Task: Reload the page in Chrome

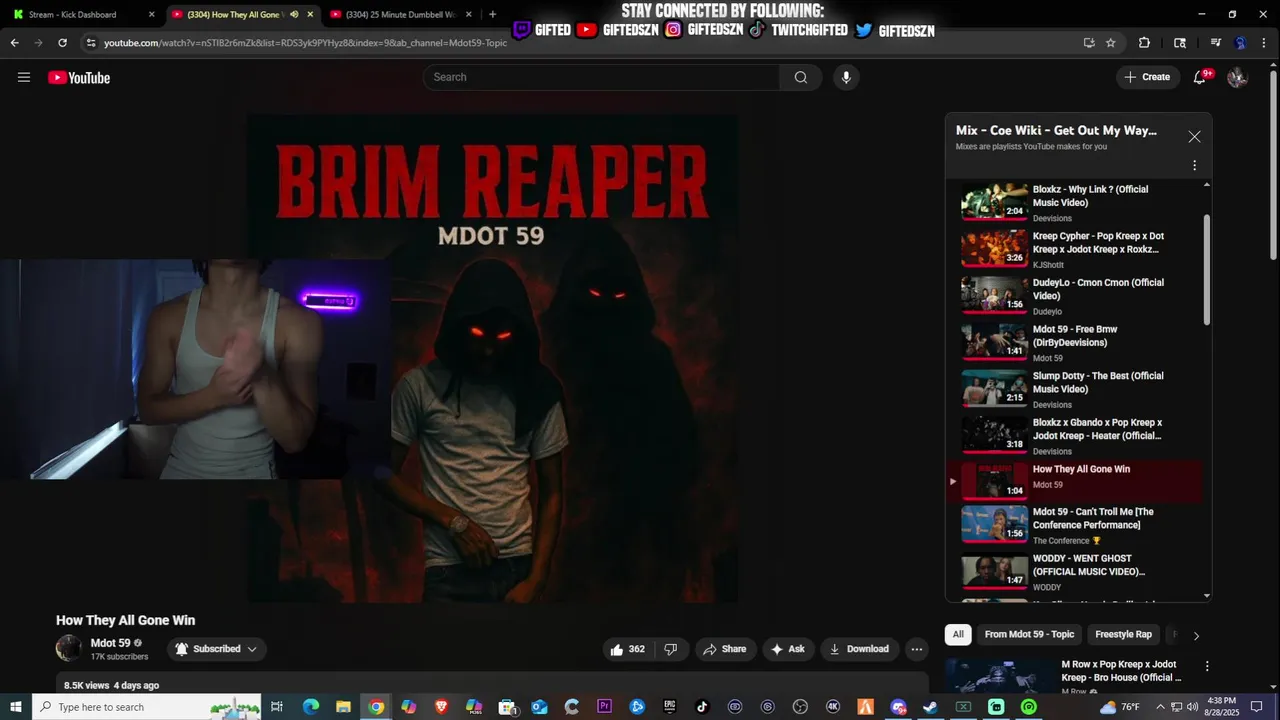Action: pyautogui.click(x=62, y=43)
